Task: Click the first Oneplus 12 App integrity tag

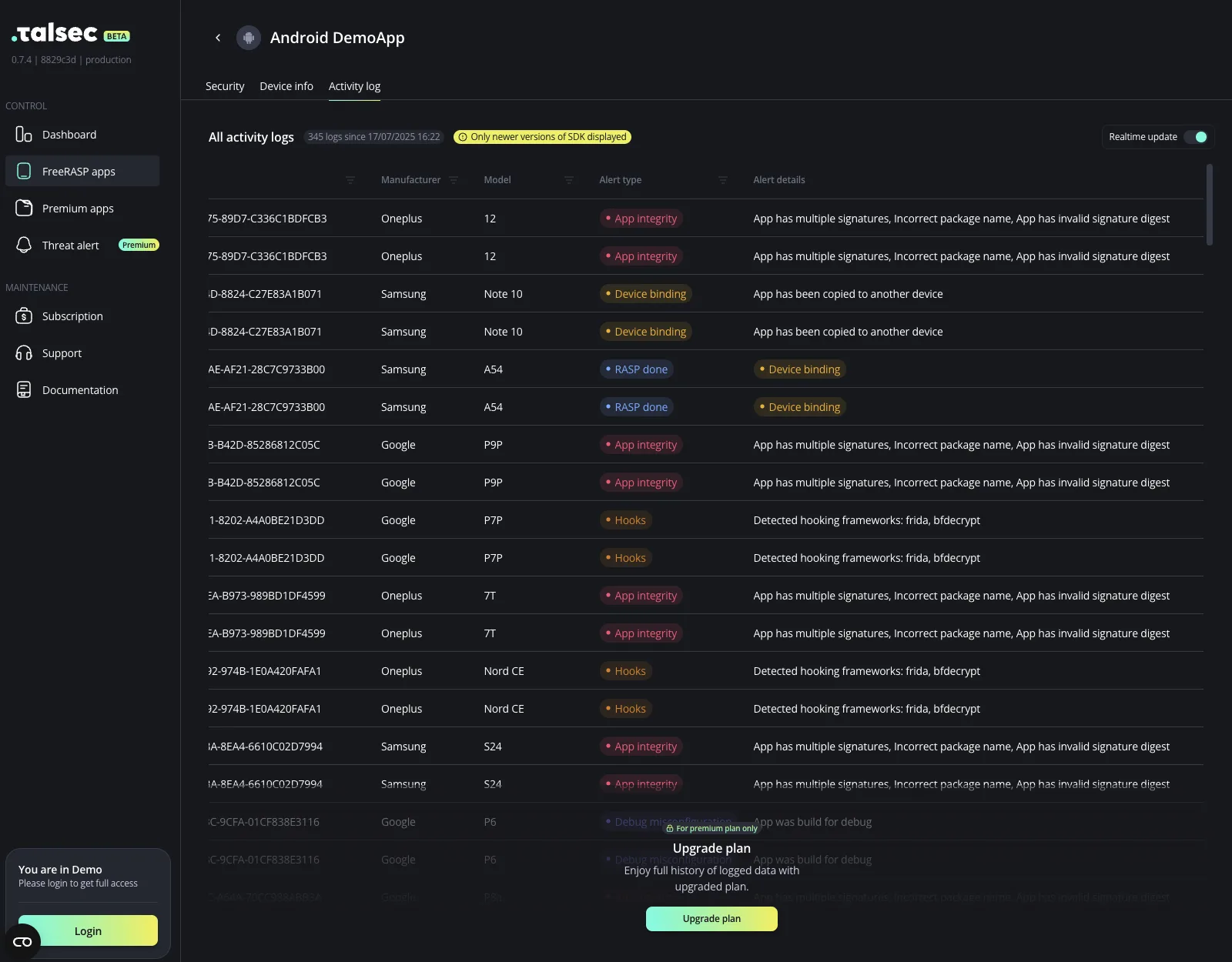Action: coord(641,219)
